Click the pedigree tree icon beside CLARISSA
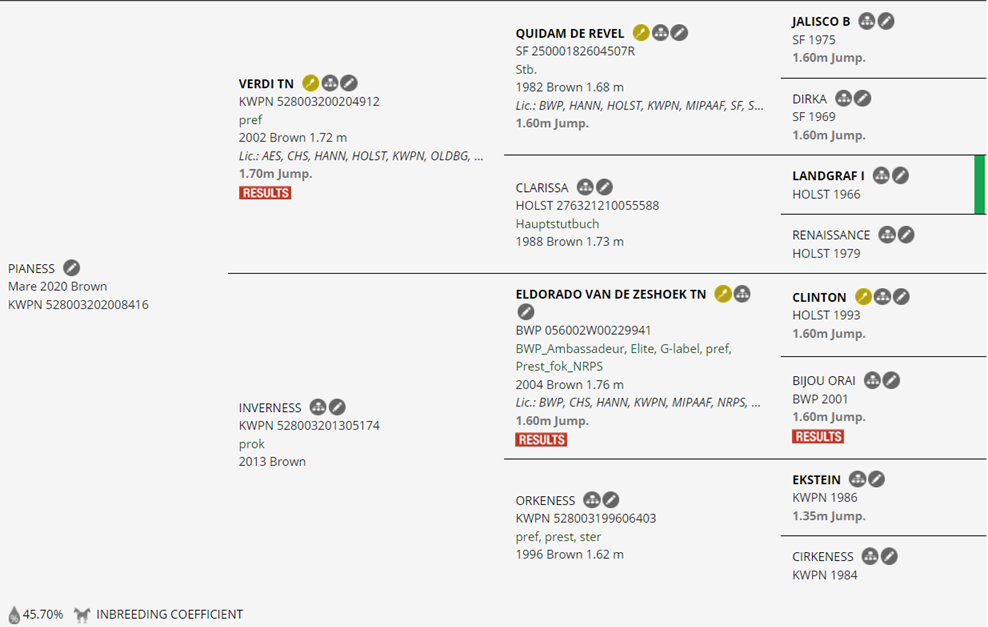Image resolution: width=988 pixels, height=627 pixels. 586,187
